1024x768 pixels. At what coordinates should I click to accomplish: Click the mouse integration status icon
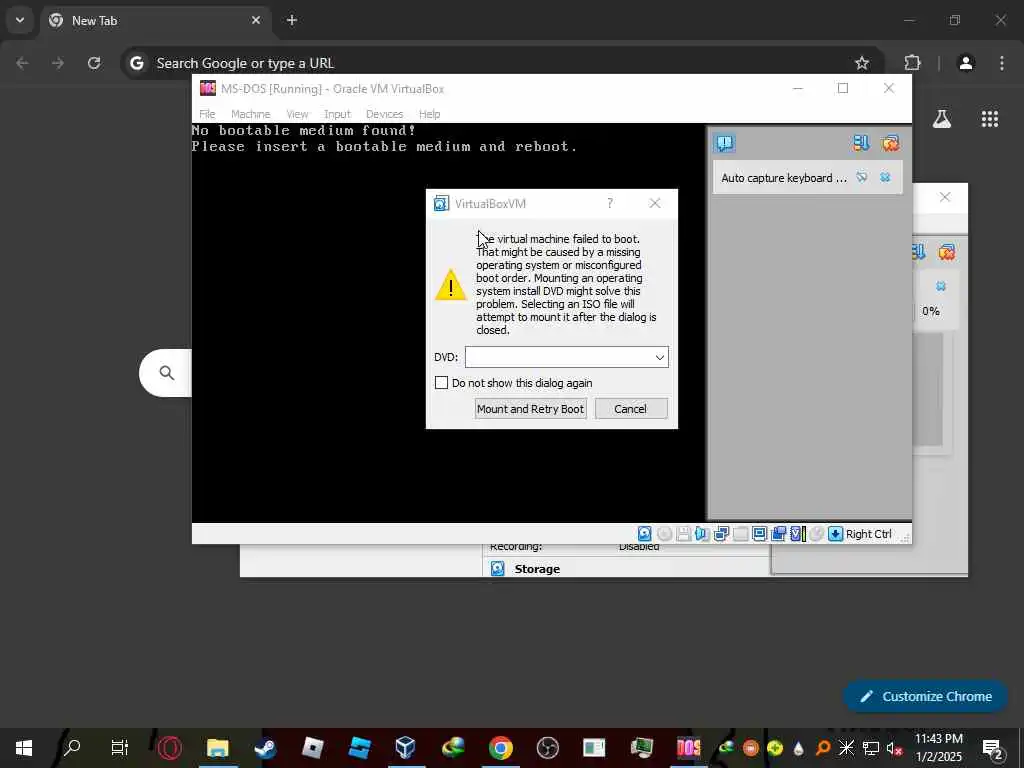(816, 534)
